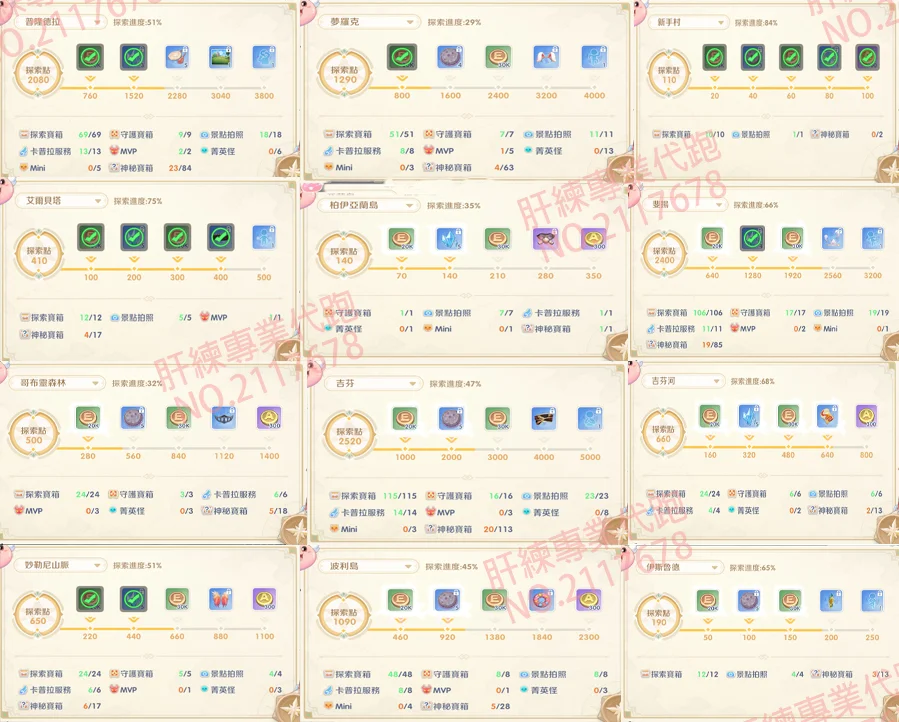Image resolution: width=899 pixels, height=722 pixels.
Task: Click the checked 100 reward in 艾爾貝塔 panel
Action: pos(91,238)
